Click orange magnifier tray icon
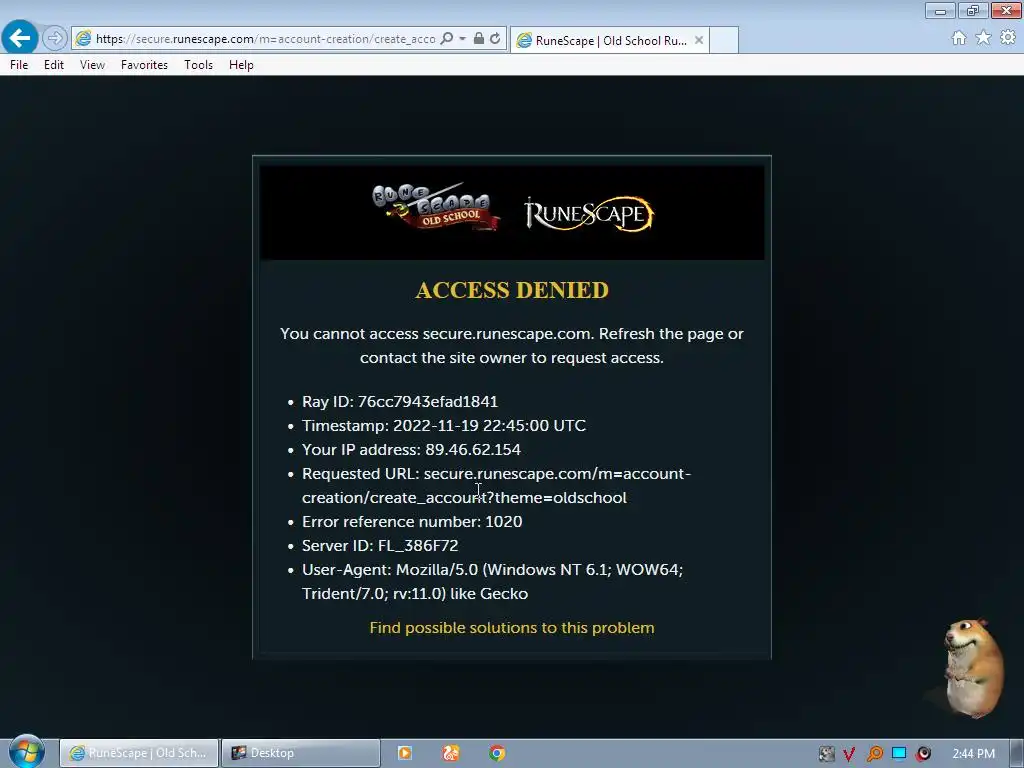This screenshot has height=768, width=1024. click(874, 754)
